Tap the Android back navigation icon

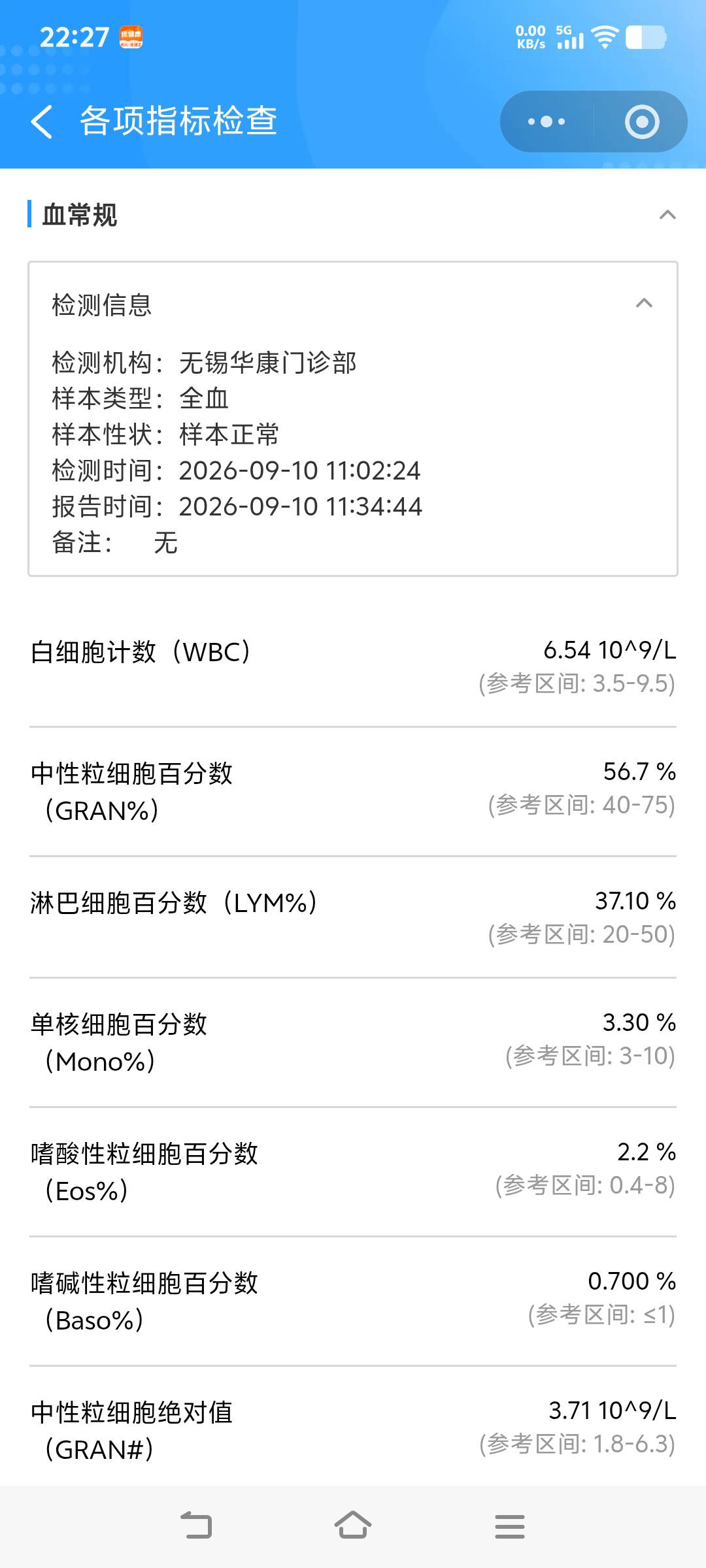click(x=196, y=1526)
